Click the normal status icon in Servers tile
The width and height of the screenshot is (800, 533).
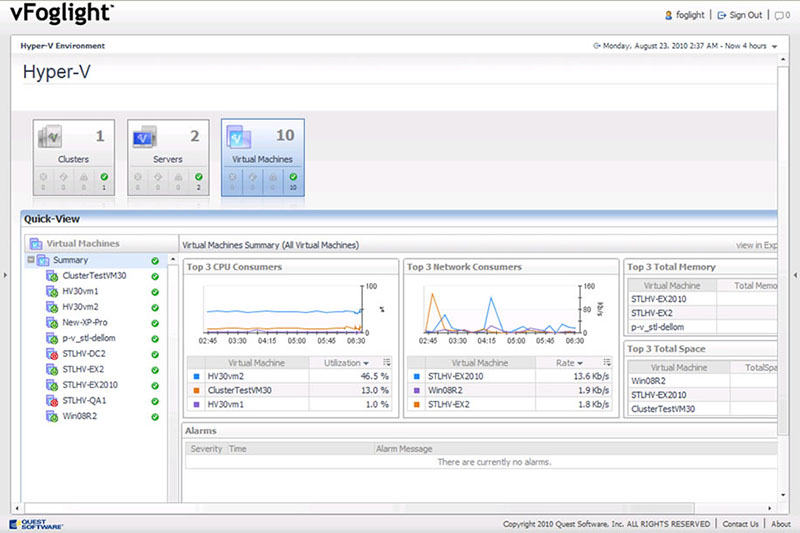pos(198,177)
